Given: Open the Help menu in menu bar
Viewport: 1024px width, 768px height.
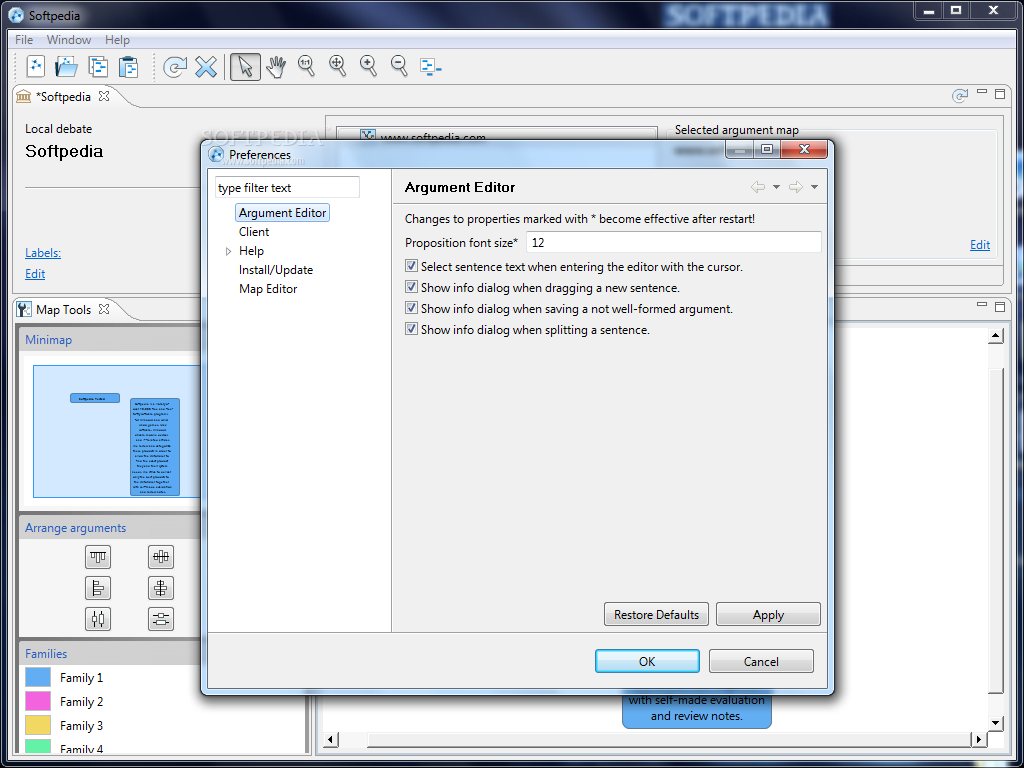Looking at the screenshot, I should (118, 40).
